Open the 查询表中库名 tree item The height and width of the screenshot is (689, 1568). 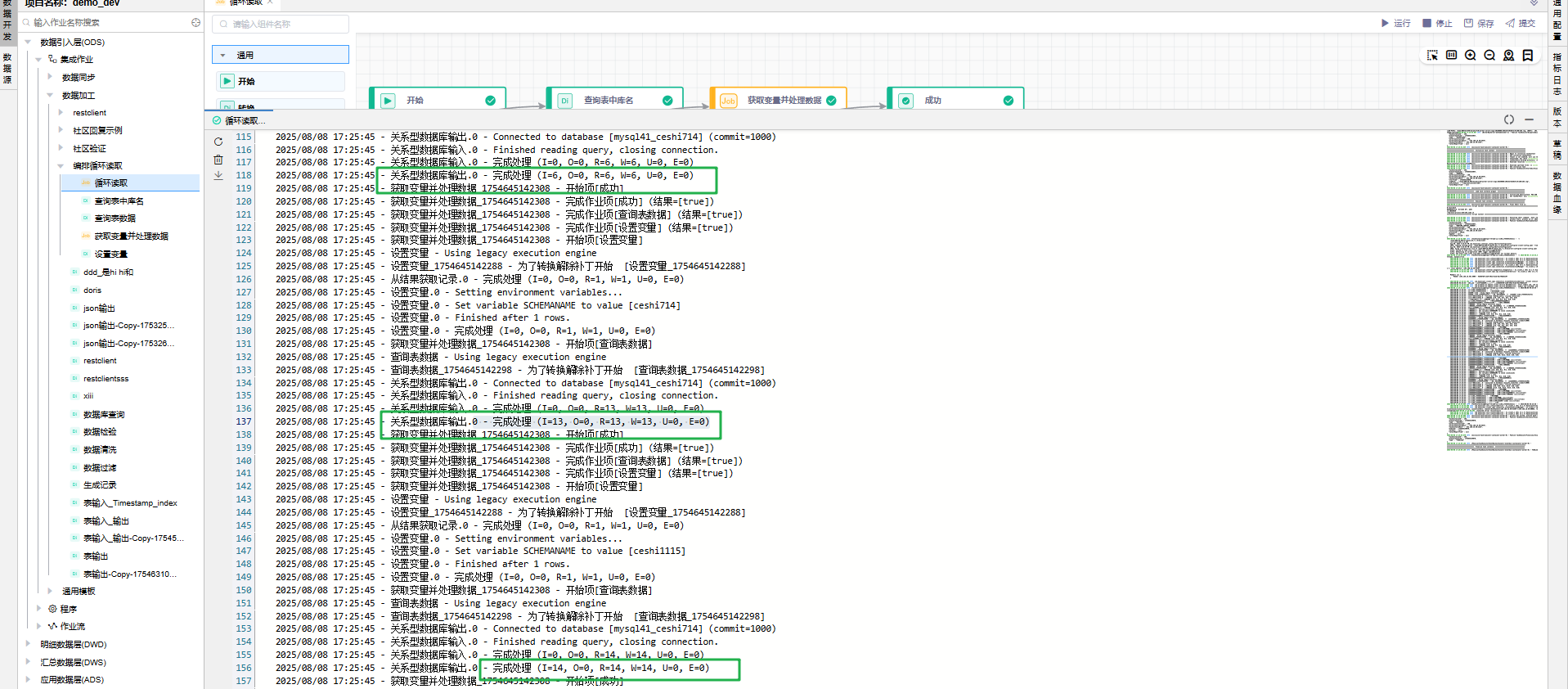coord(119,200)
